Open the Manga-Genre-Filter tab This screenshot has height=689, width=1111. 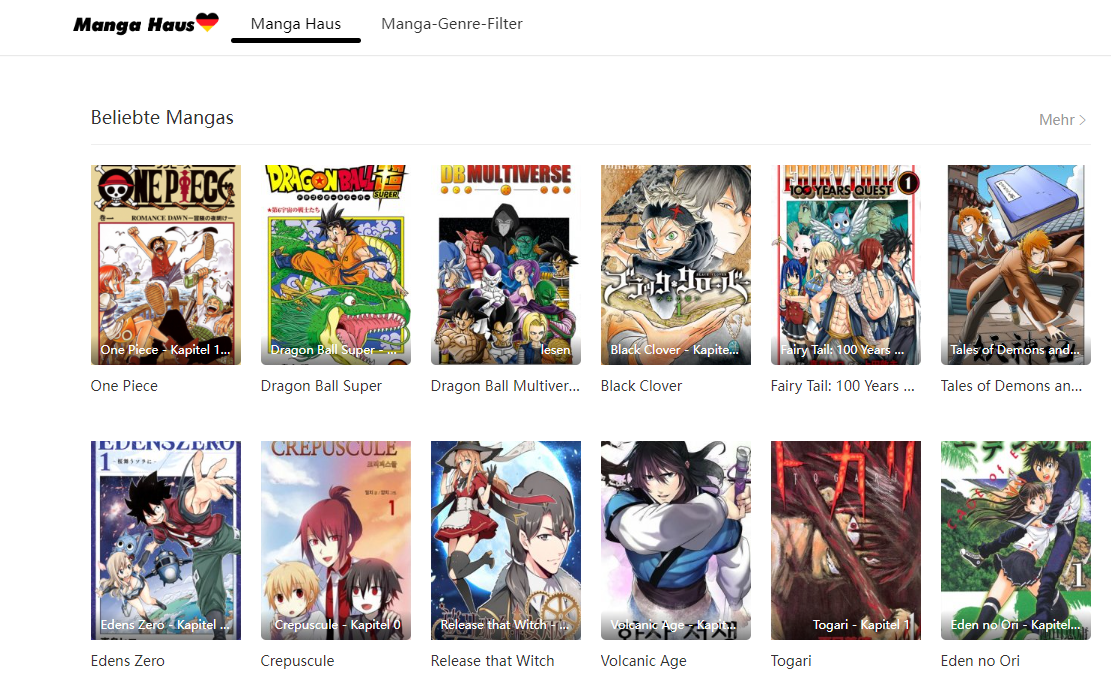click(x=452, y=24)
